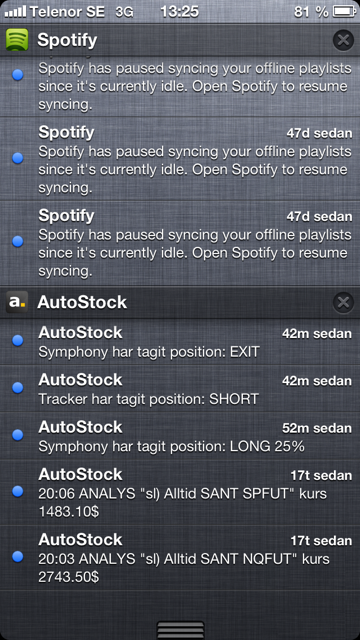
Task: Clear AutoStock notifications with the X button
Action: 343,302
